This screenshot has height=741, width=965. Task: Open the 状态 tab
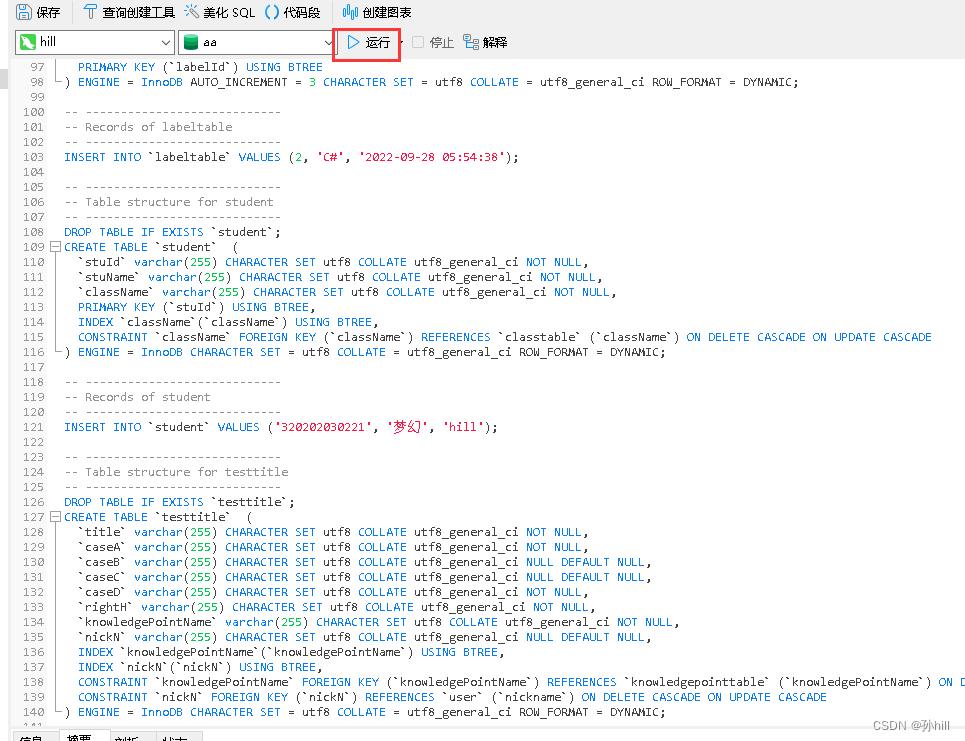point(175,738)
